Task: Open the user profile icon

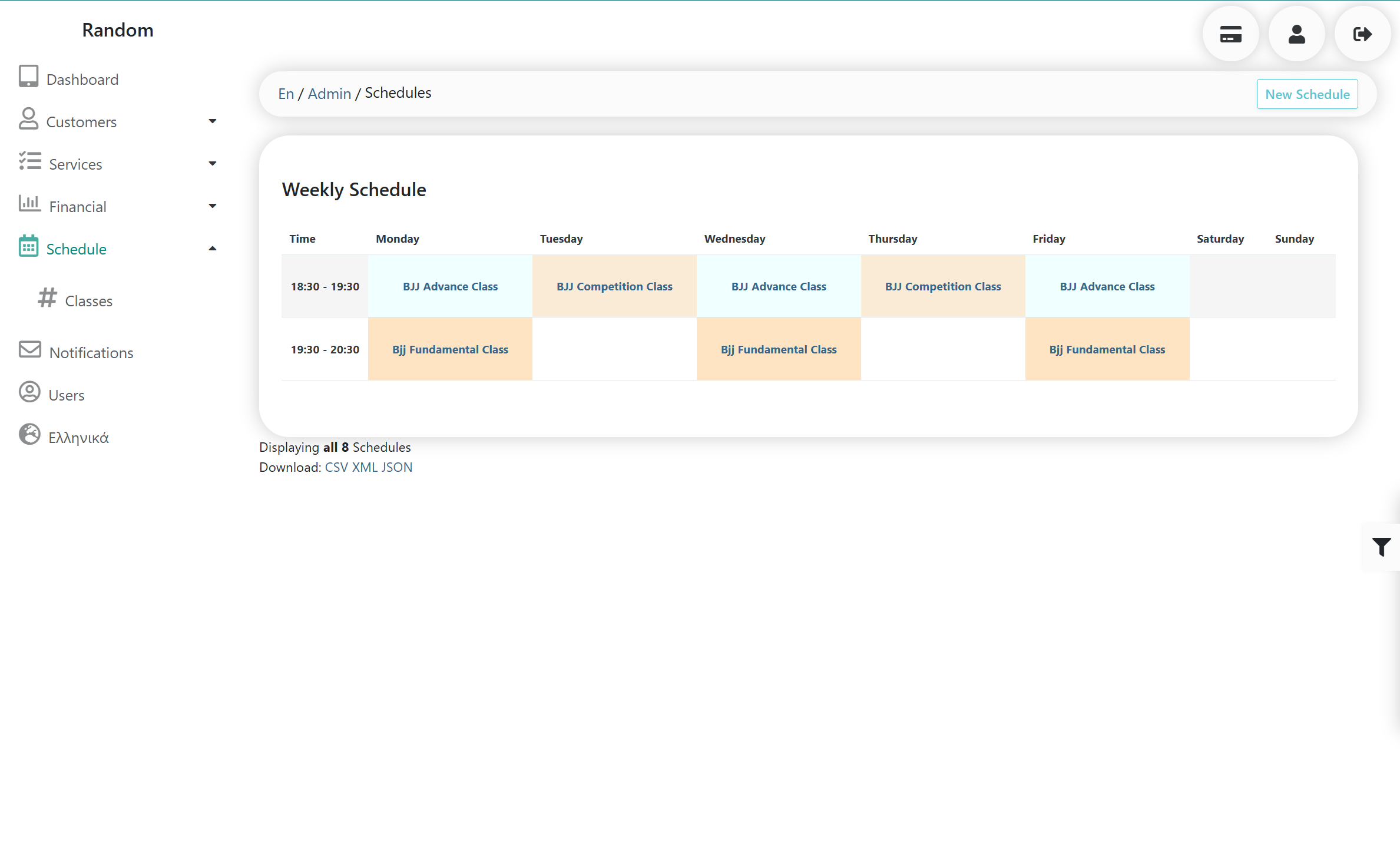Action: 1296,34
